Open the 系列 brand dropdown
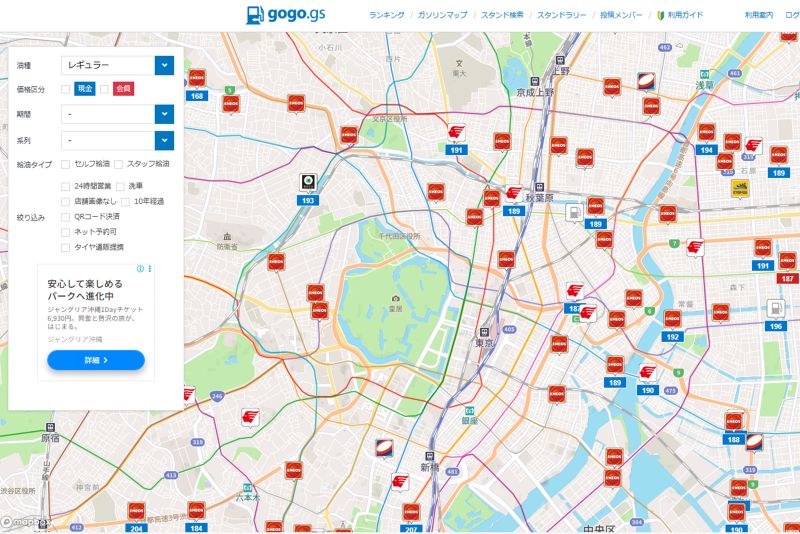 116,140
